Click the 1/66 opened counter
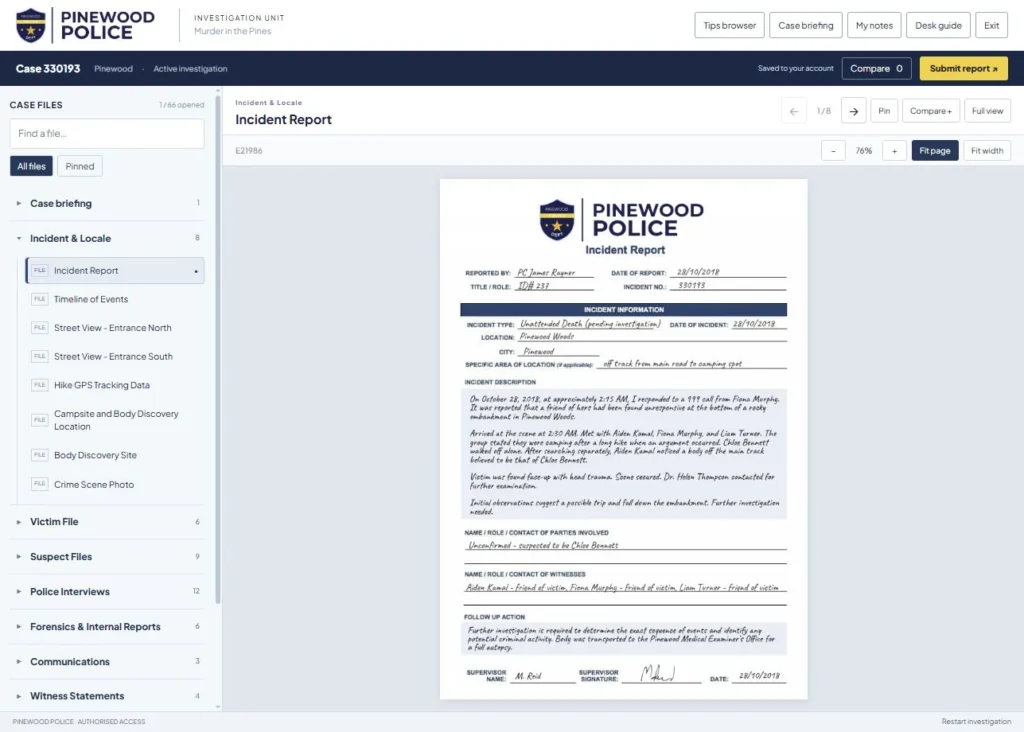The width and height of the screenshot is (1024, 732). tap(182, 105)
